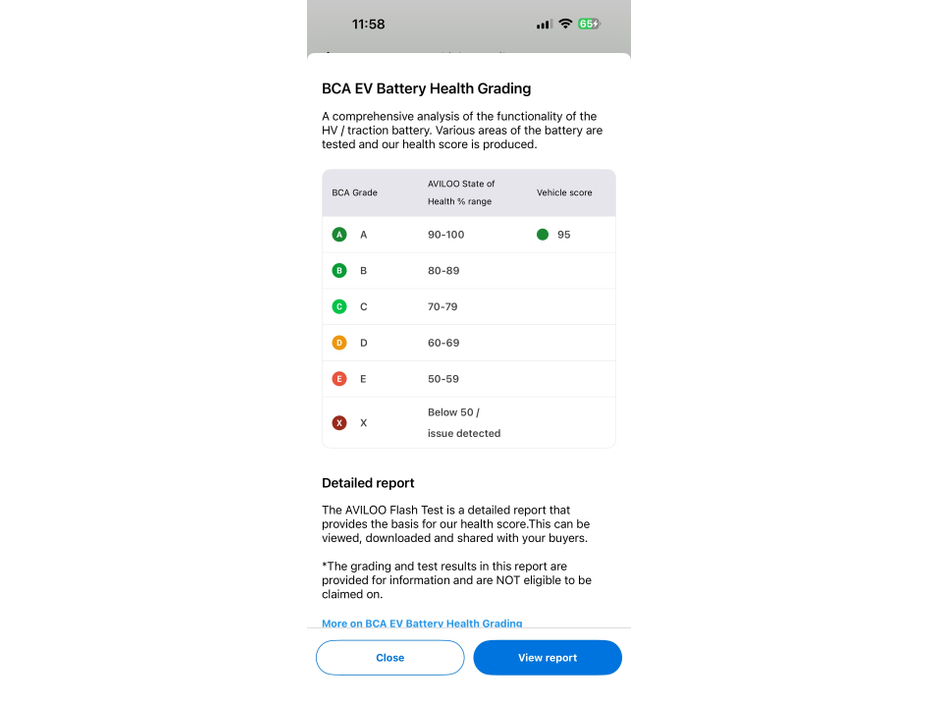This screenshot has width=938, height=704.
Task: Click the Vehicle score column header
Action: pos(564,193)
